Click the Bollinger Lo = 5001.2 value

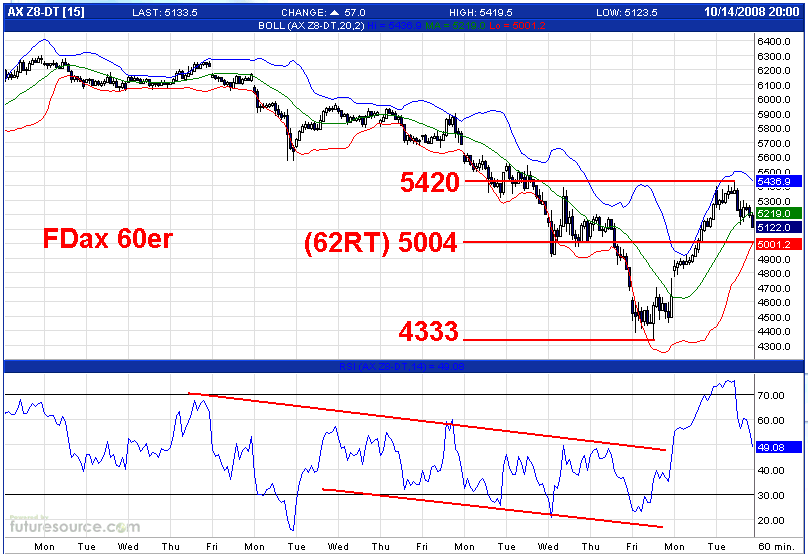click(517, 25)
